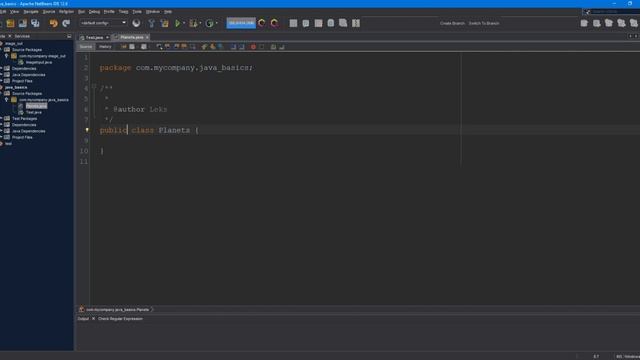Toggle Rectangular Selection in editor toolbar
640x360 pixels.
192,47
